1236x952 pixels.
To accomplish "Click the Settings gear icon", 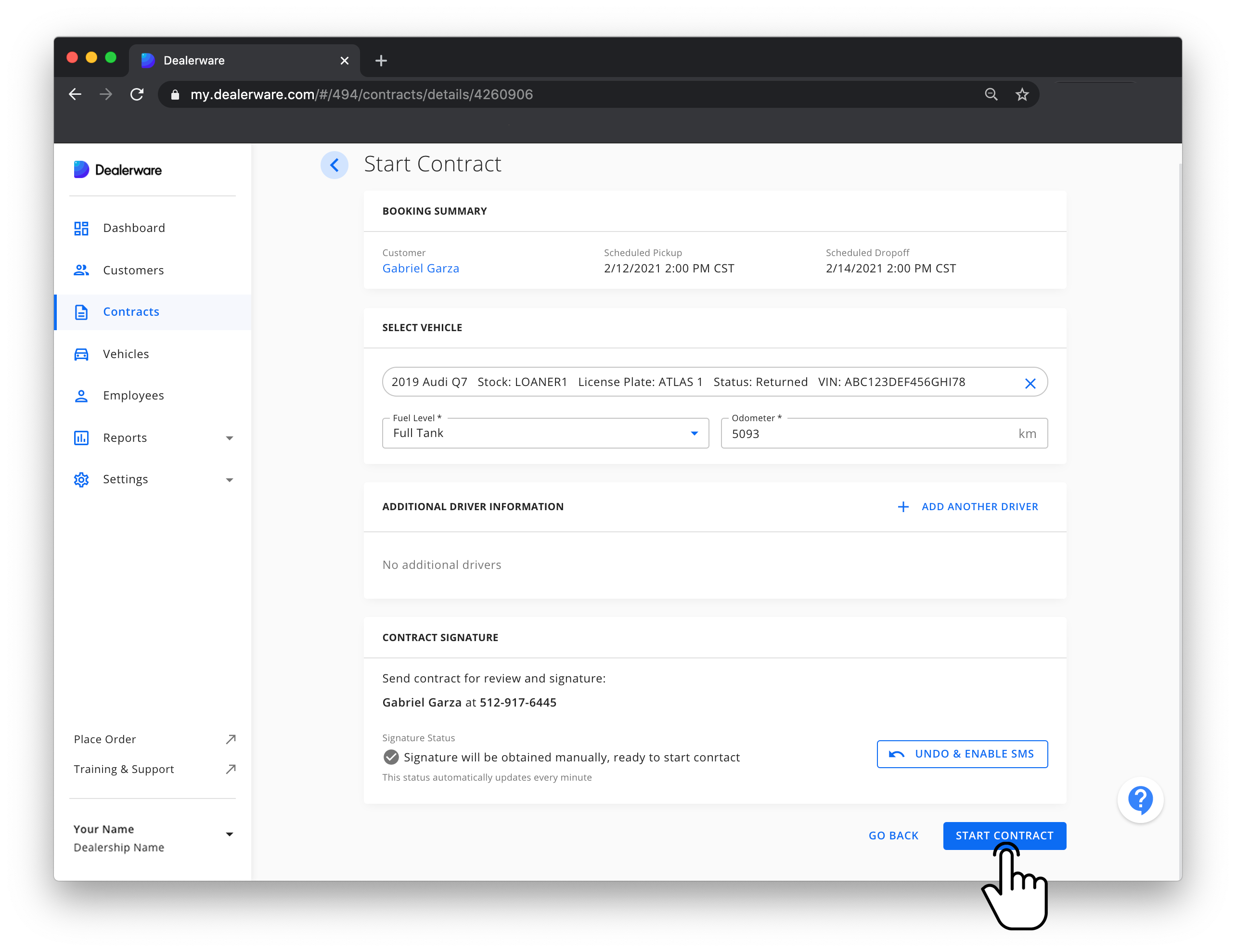I will (x=81, y=479).
